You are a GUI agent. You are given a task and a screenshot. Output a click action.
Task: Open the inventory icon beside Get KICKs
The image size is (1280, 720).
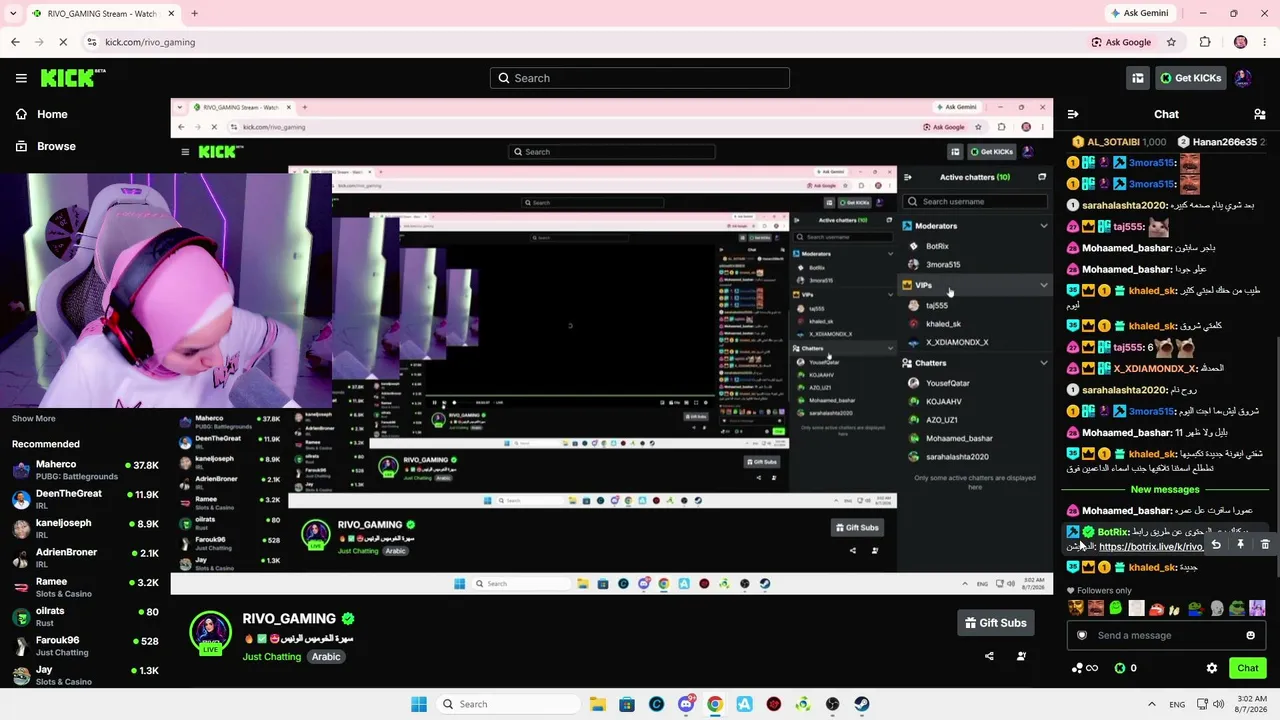click(x=1138, y=78)
